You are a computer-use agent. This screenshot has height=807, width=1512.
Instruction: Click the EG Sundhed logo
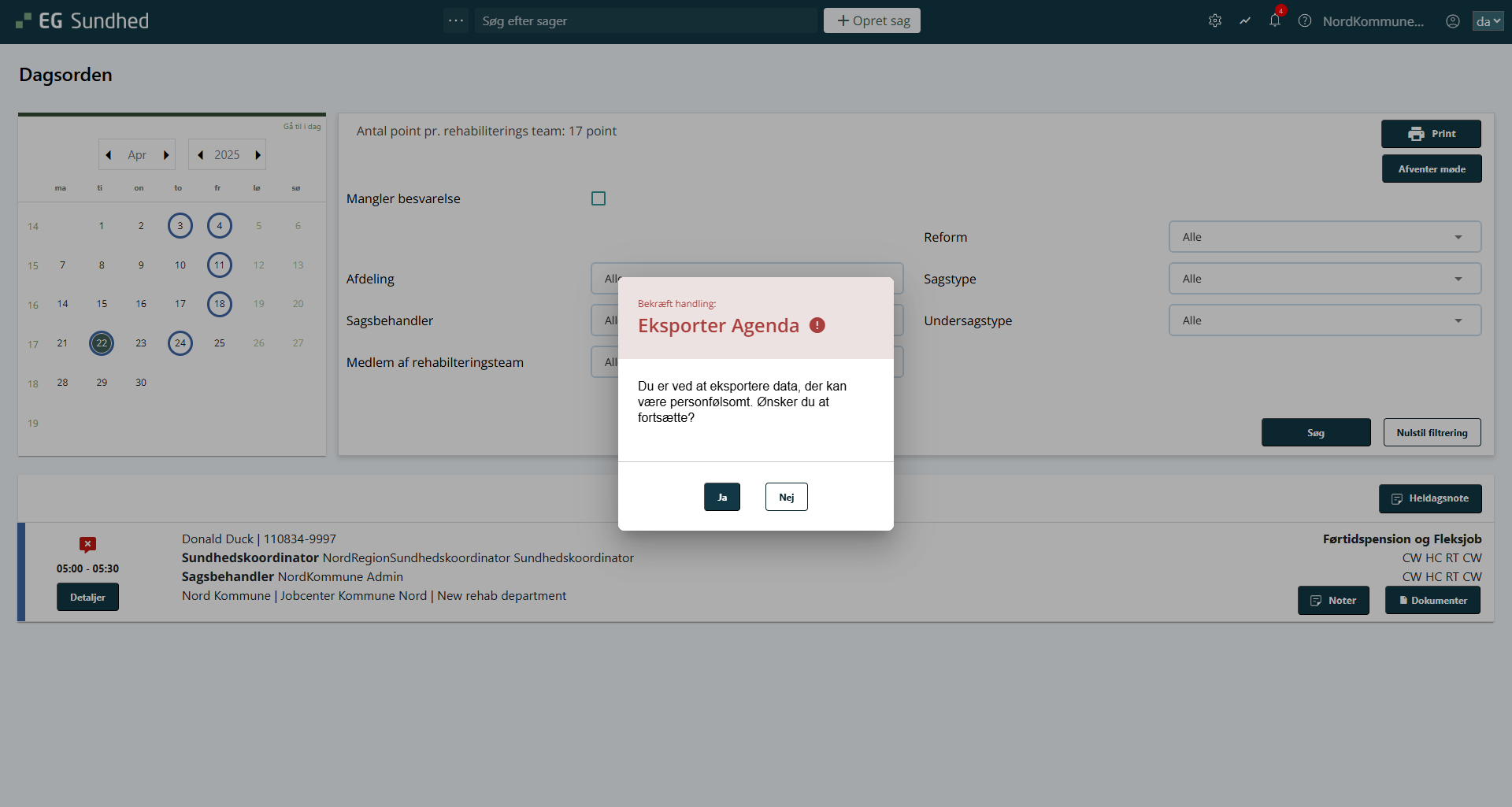point(83,21)
